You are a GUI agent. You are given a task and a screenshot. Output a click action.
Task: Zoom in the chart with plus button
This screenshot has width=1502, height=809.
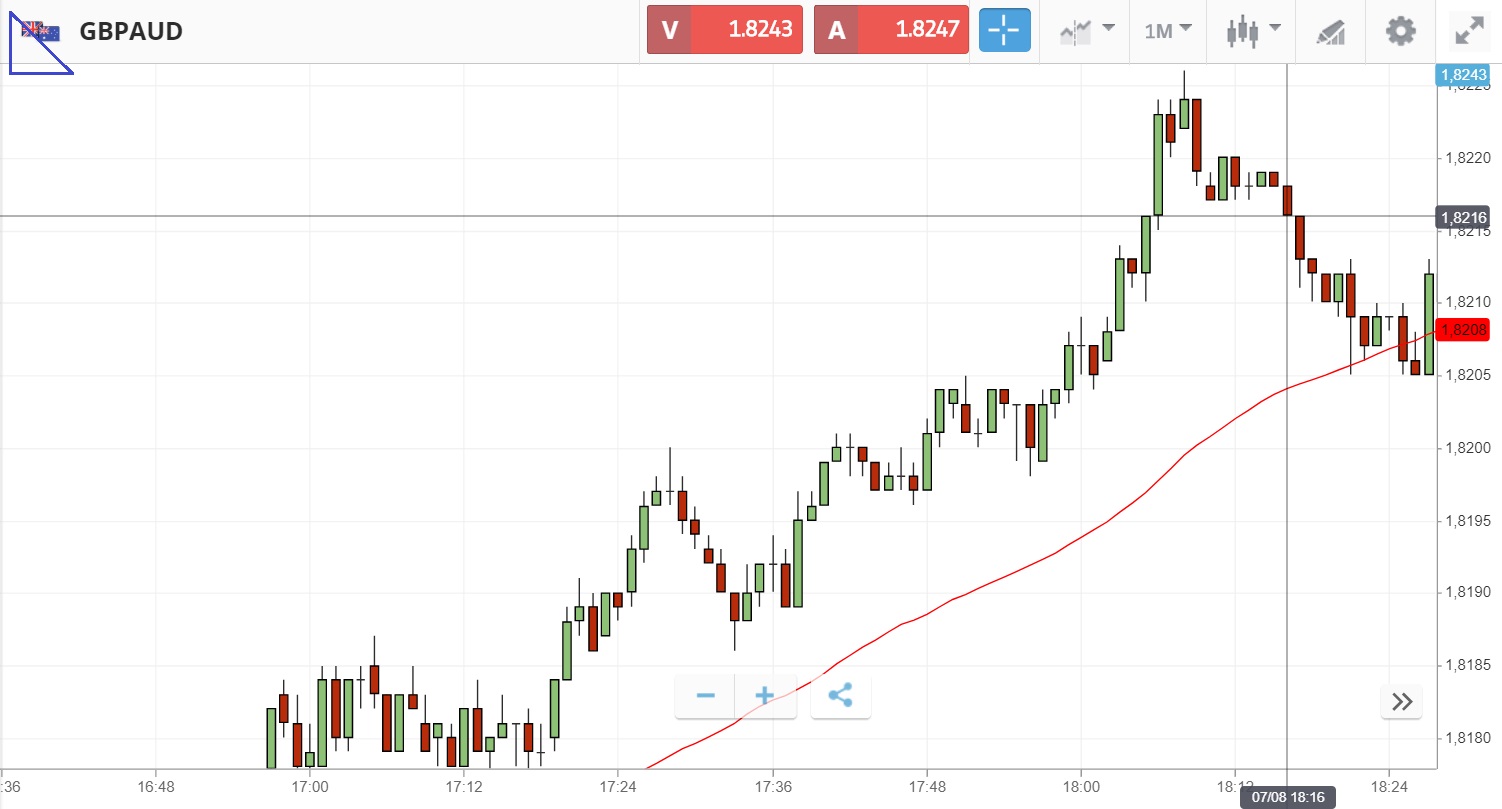[x=765, y=696]
